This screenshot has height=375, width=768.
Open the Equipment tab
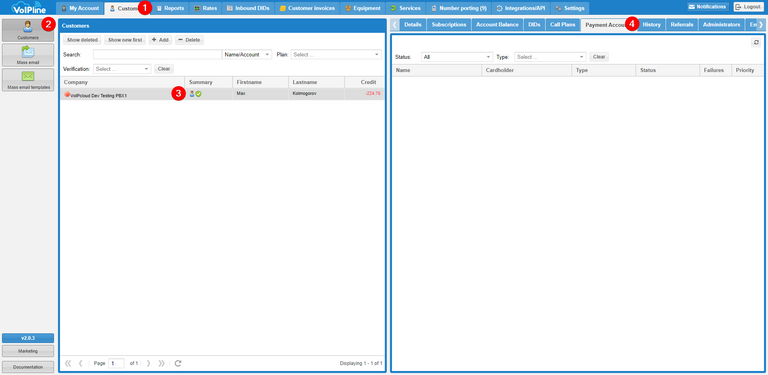point(362,8)
